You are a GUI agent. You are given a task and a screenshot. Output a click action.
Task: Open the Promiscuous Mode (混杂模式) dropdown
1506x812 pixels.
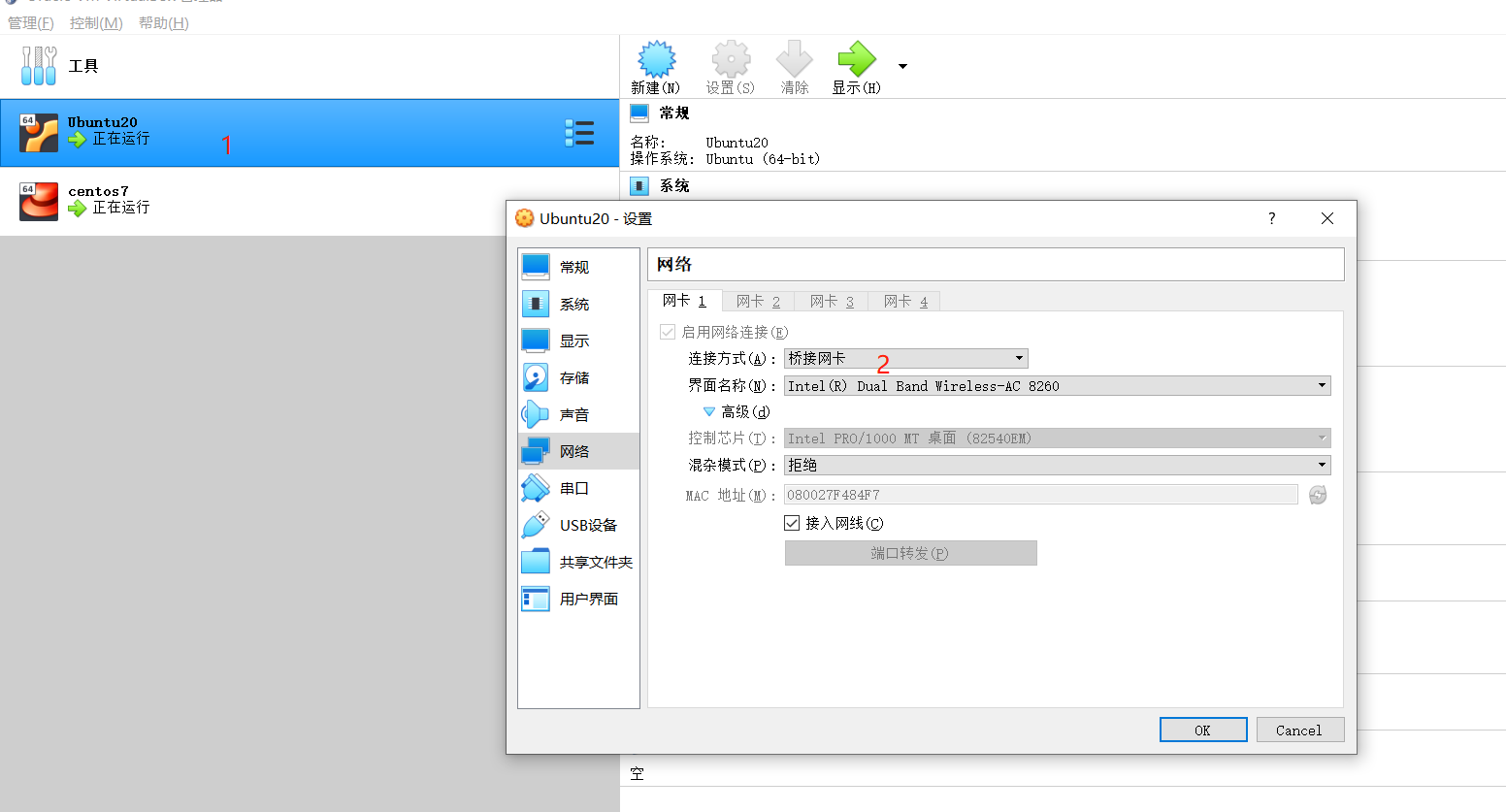[x=1057, y=465]
